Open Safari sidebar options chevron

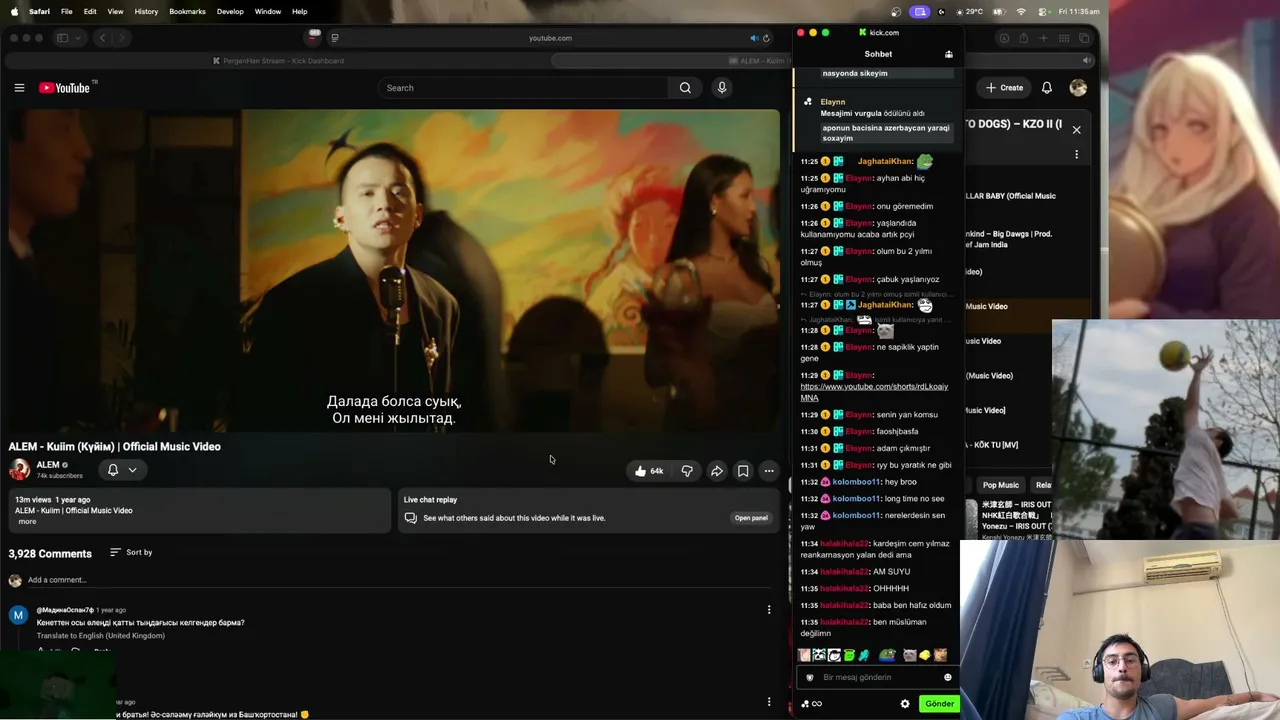pyautogui.click(x=77, y=38)
